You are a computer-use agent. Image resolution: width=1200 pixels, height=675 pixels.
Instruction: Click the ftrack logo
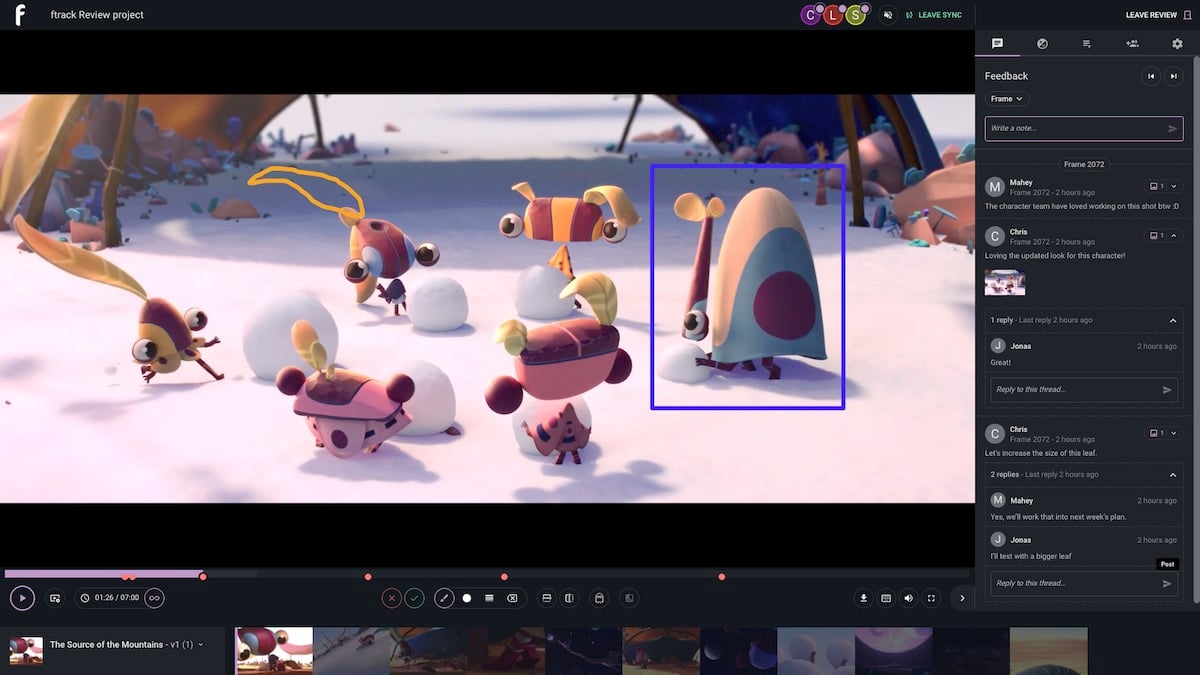[20, 15]
